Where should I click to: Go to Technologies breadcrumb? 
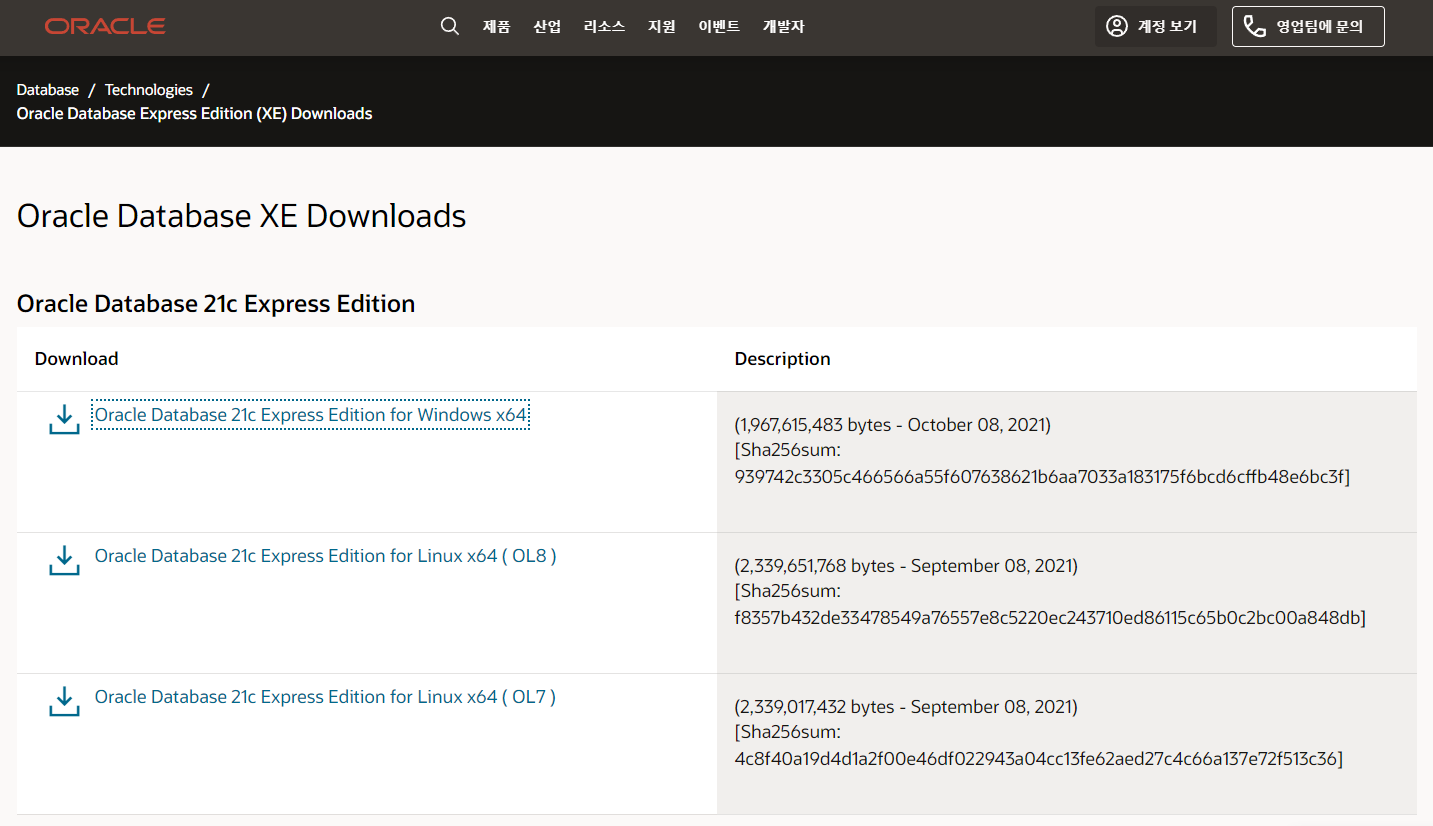click(148, 90)
